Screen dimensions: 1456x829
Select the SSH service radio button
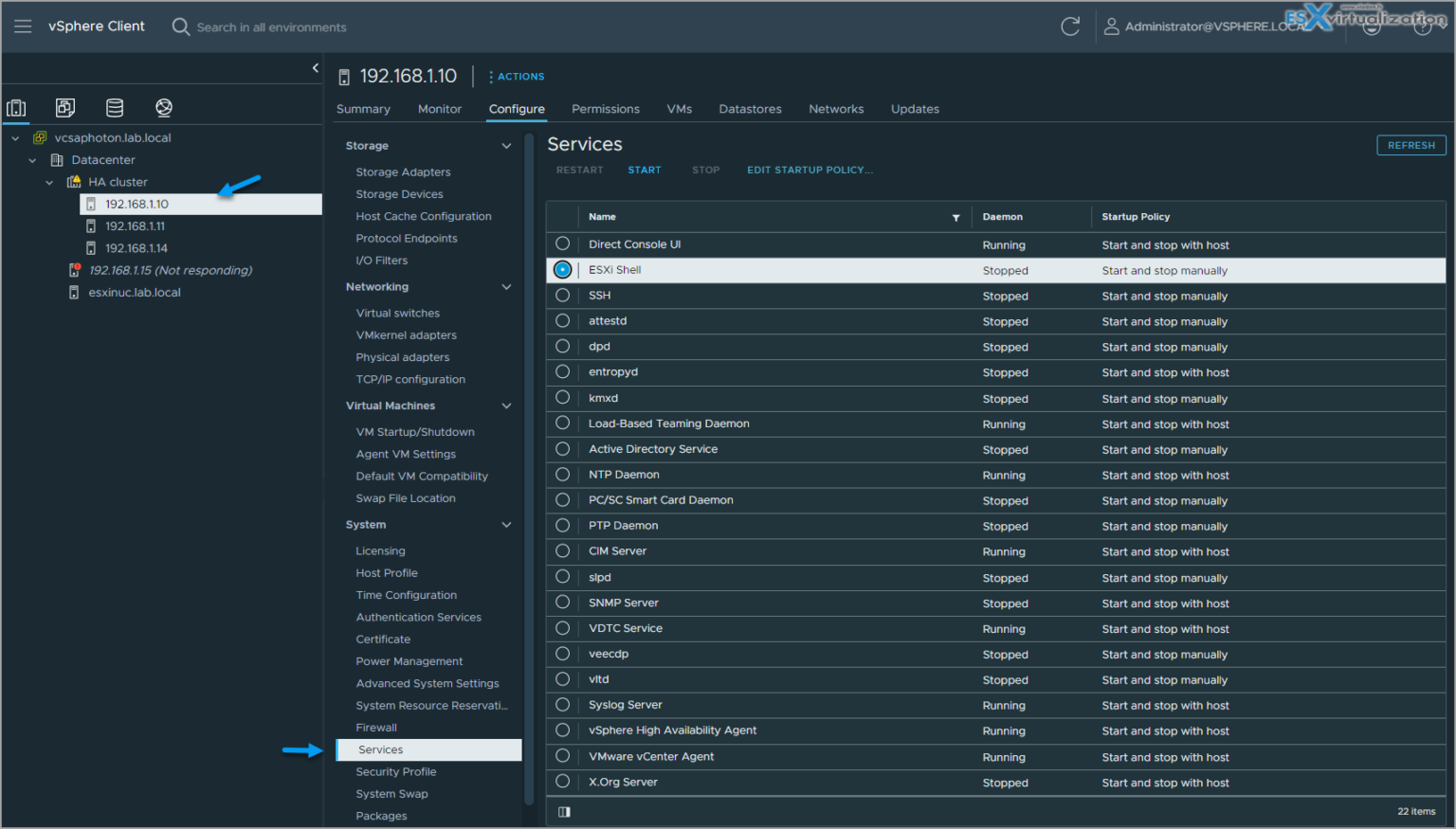pyautogui.click(x=563, y=296)
